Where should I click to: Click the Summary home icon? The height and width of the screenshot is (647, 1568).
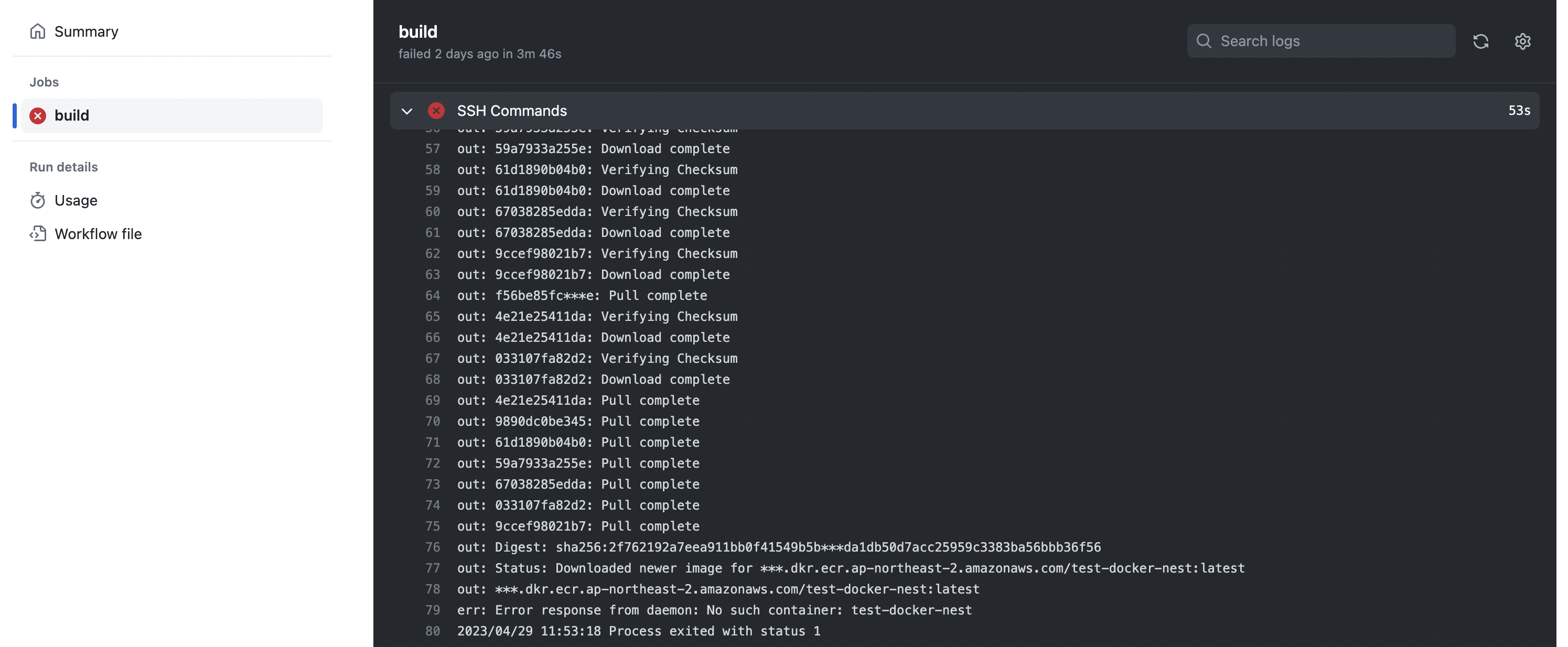click(38, 31)
